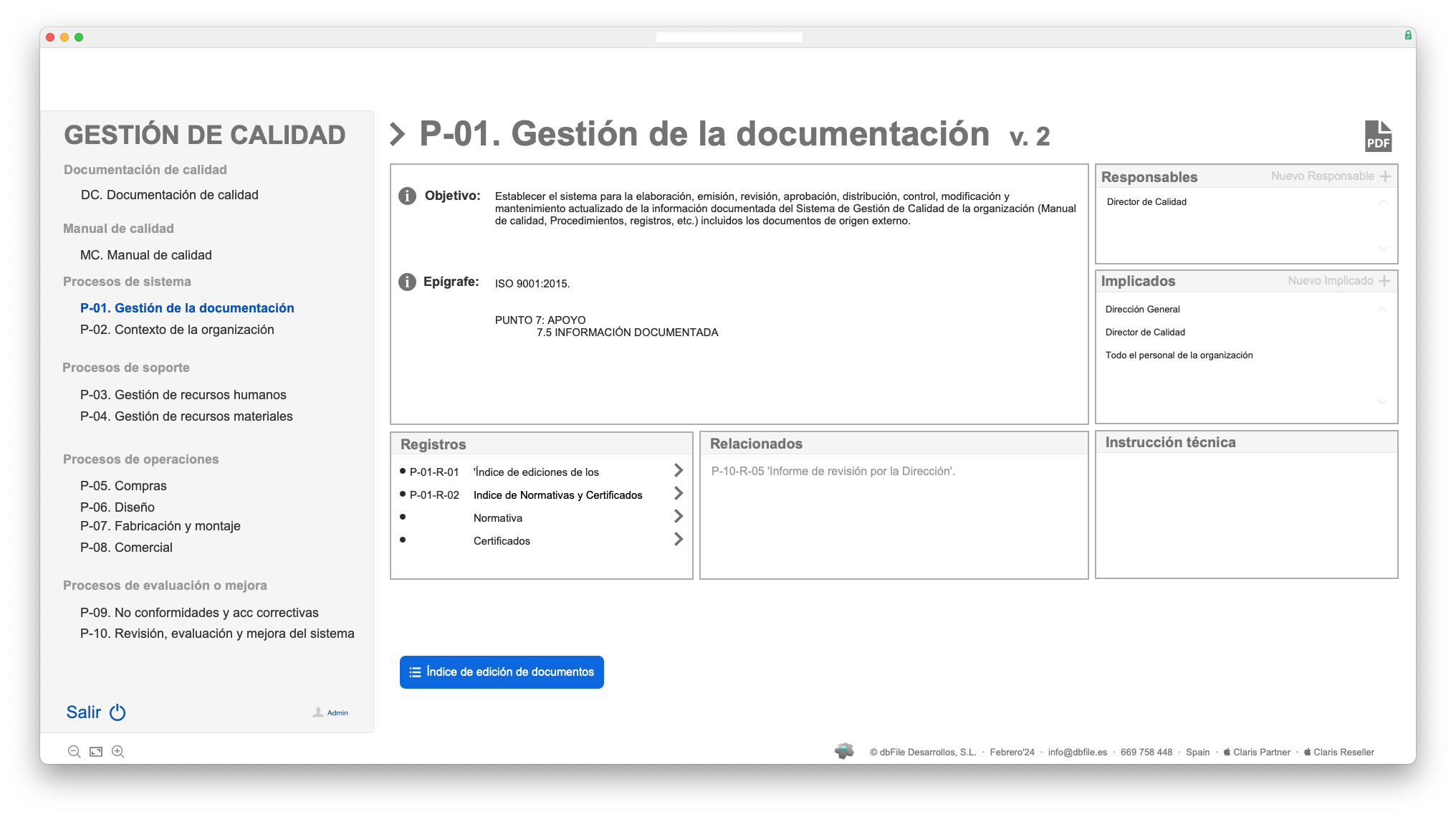The height and width of the screenshot is (817, 1456).
Task: Select P-05. Compras
Action: (123, 486)
